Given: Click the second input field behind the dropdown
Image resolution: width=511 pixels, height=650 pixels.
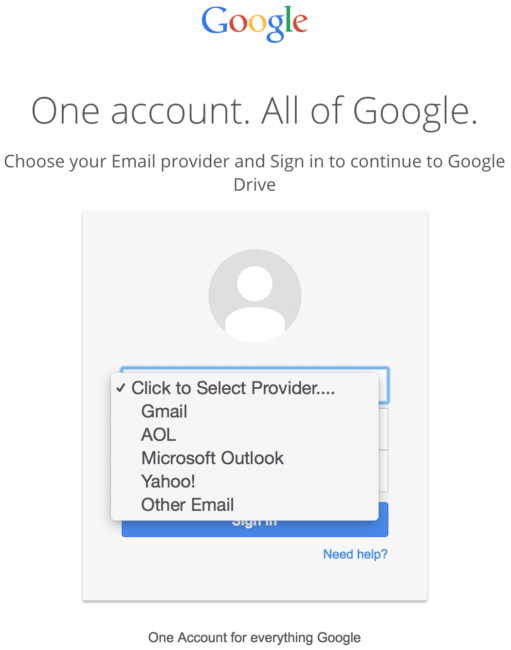Looking at the screenshot, I should pos(383,471).
